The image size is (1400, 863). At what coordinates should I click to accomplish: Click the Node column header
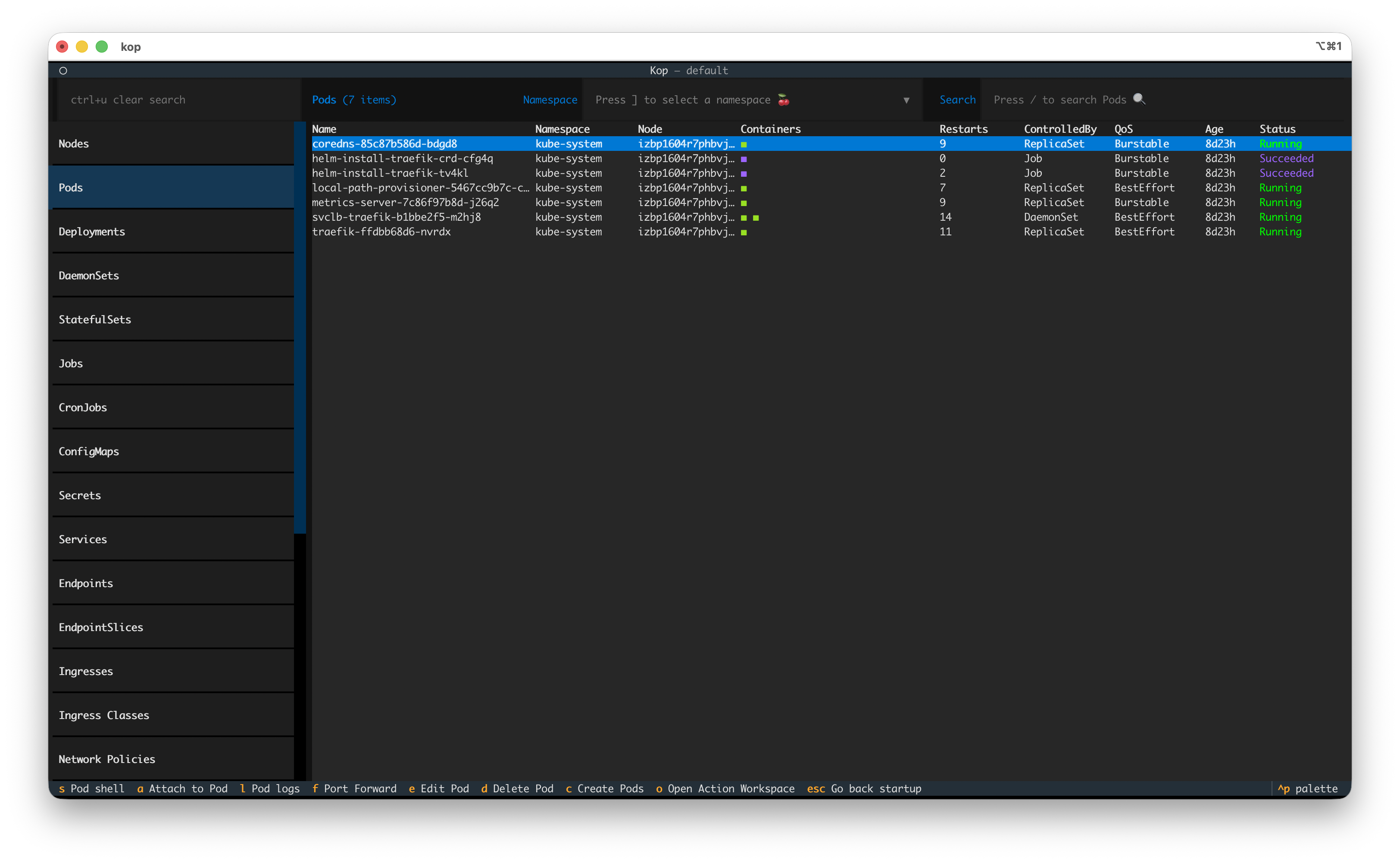650,130
